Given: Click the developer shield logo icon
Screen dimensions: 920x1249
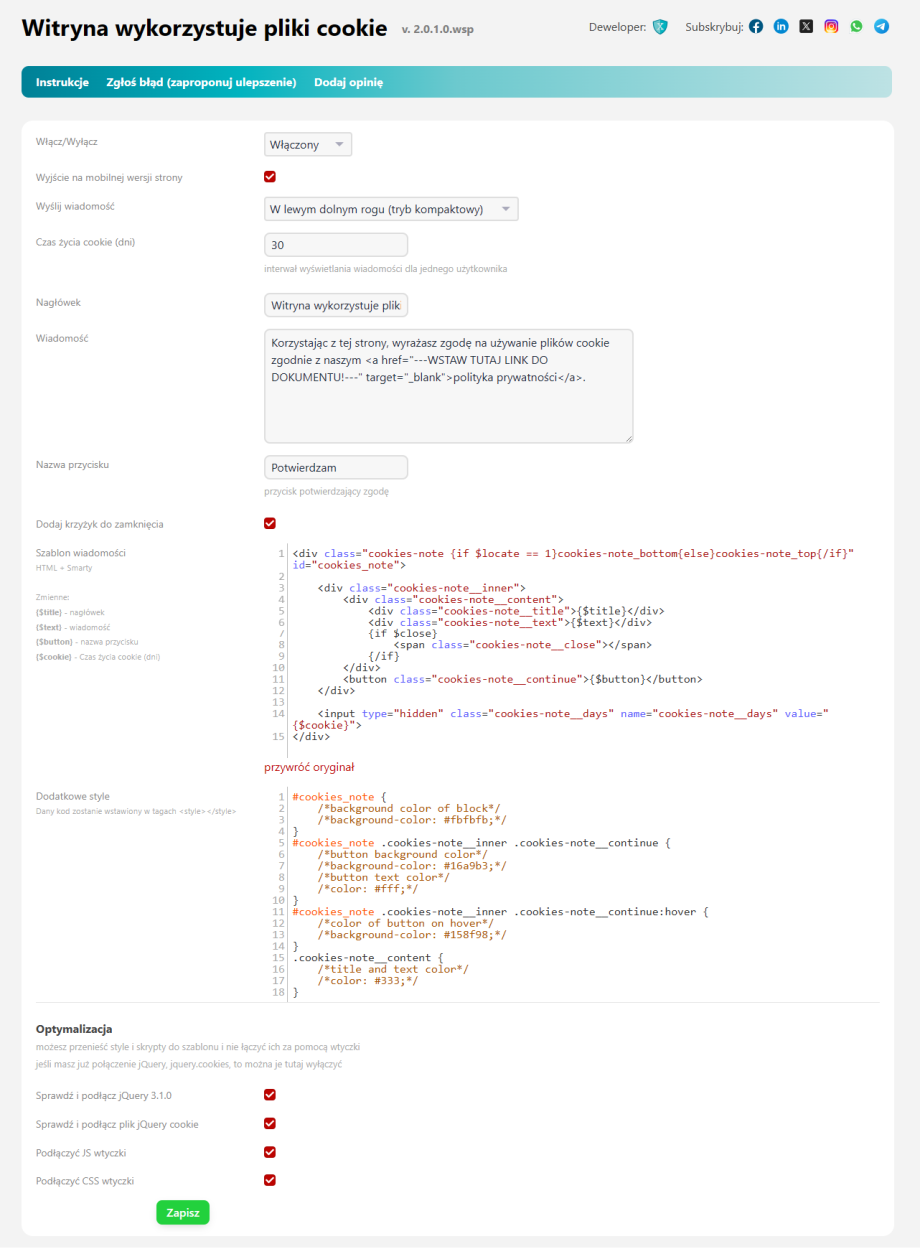Looking at the screenshot, I should tap(659, 27).
